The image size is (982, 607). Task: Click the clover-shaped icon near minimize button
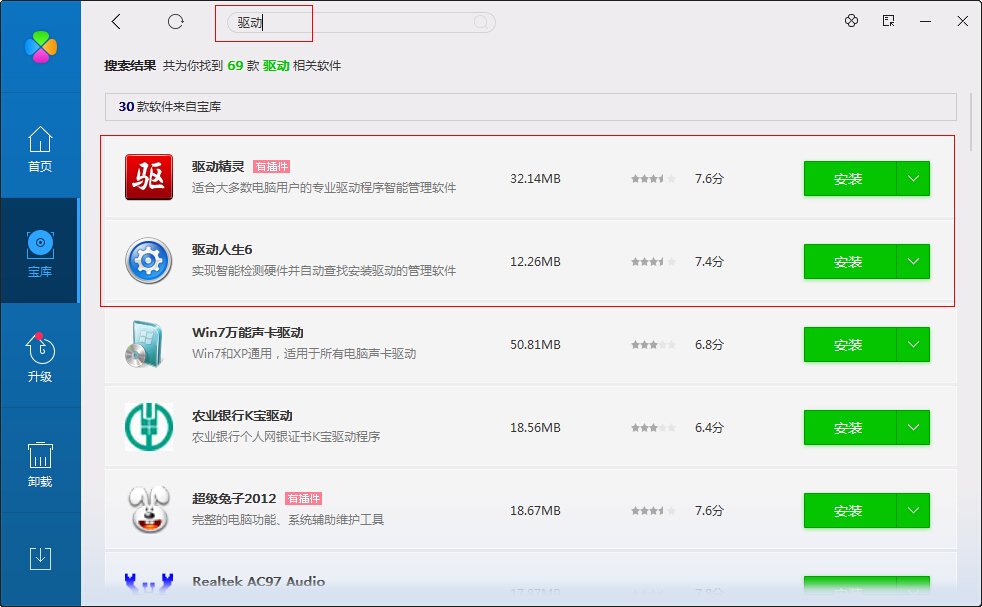(851, 21)
